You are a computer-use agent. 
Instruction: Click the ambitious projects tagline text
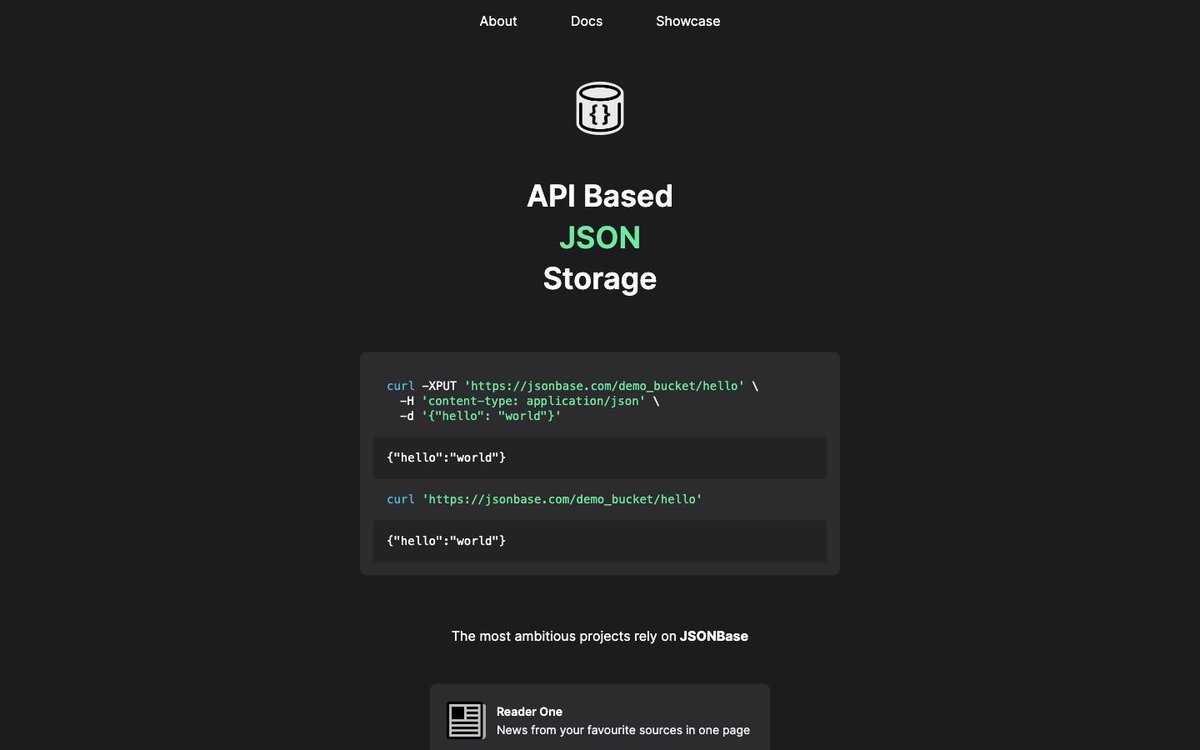[599, 636]
